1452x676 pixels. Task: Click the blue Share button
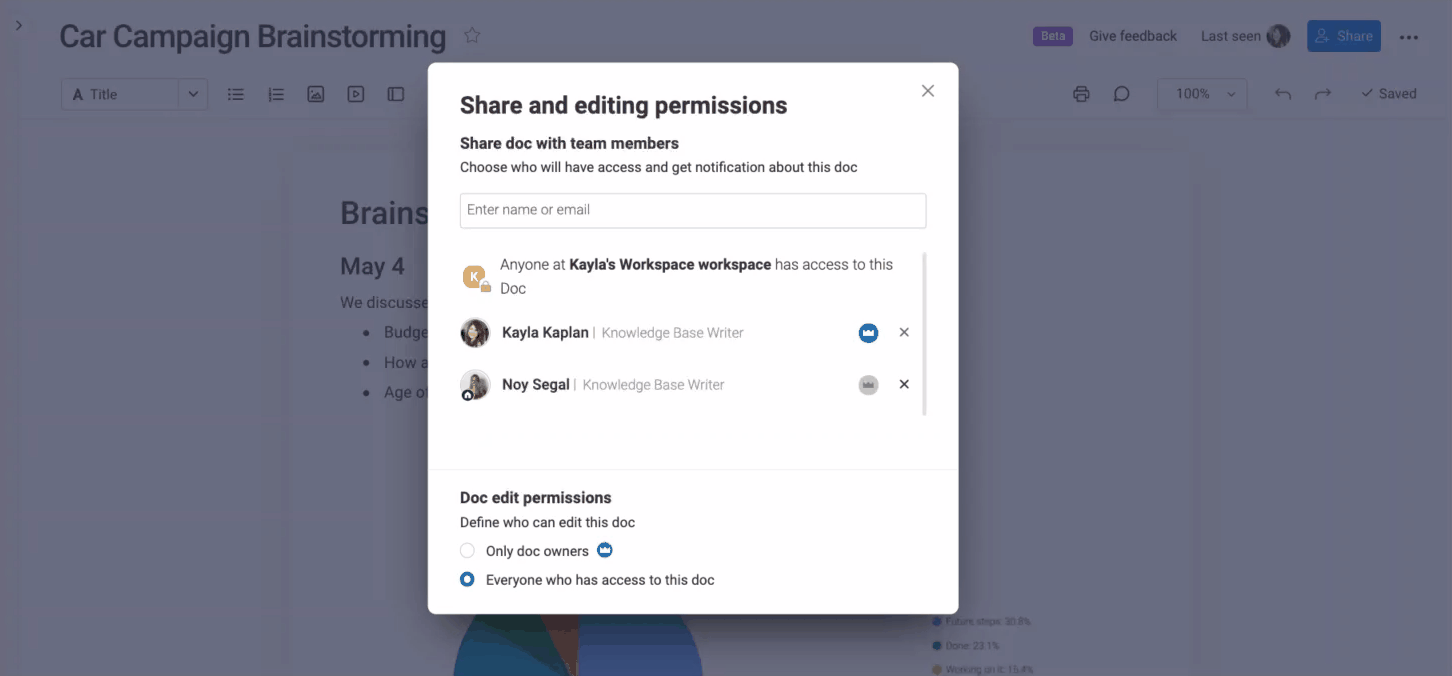click(1344, 36)
